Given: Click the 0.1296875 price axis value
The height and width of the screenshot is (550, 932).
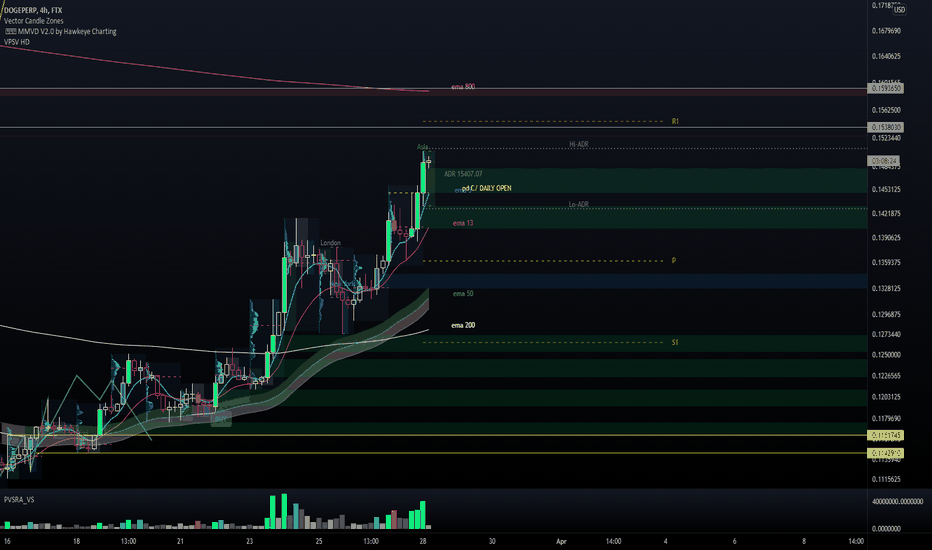Looking at the screenshot, I should (886, 315).
